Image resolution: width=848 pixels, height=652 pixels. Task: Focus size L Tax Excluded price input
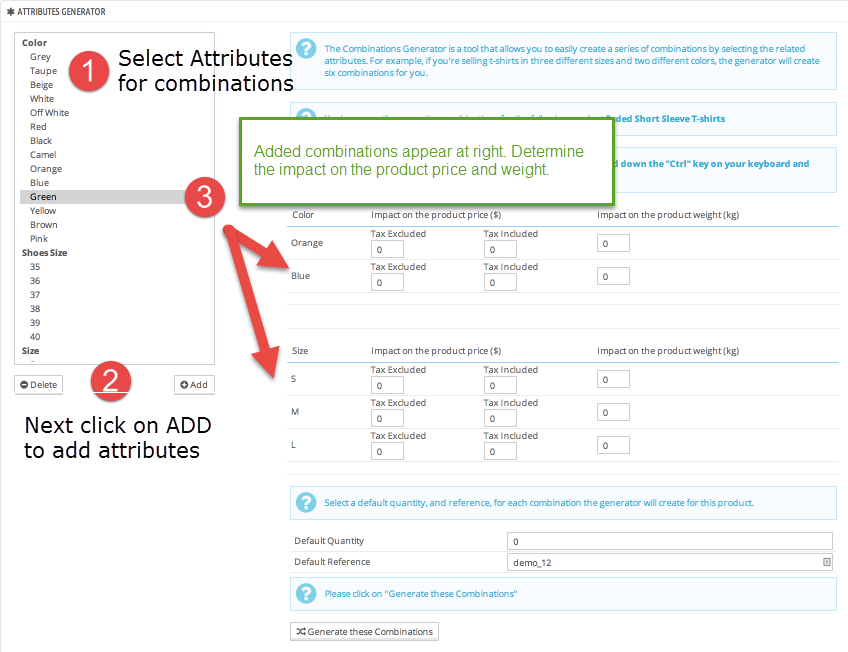pos(387,451)
